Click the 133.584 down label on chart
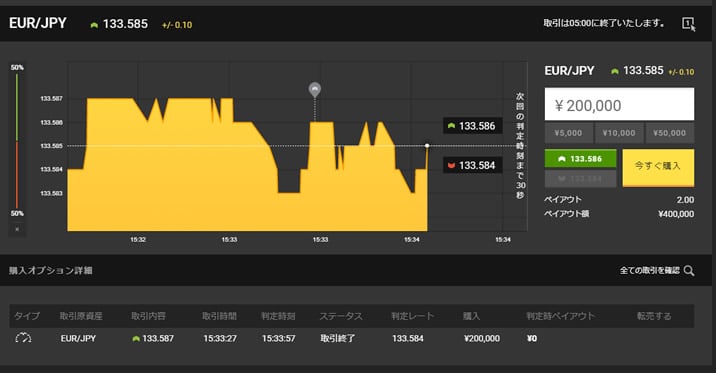The image size is (716, 373). (473, 165)
